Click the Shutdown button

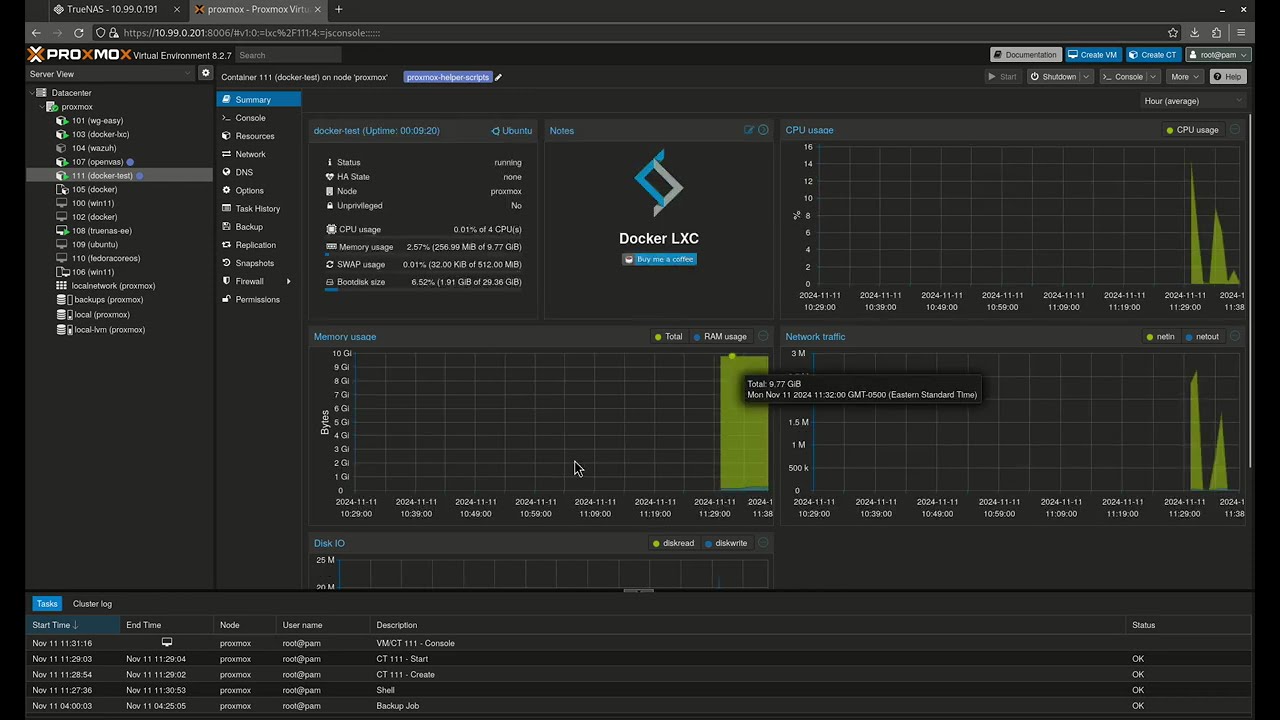tap(1053, 77)
